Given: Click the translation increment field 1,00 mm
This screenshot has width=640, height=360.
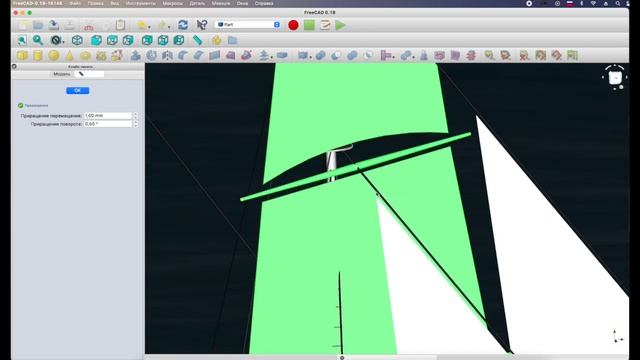Looking at the screenshot, I should (x=108, y=116).
